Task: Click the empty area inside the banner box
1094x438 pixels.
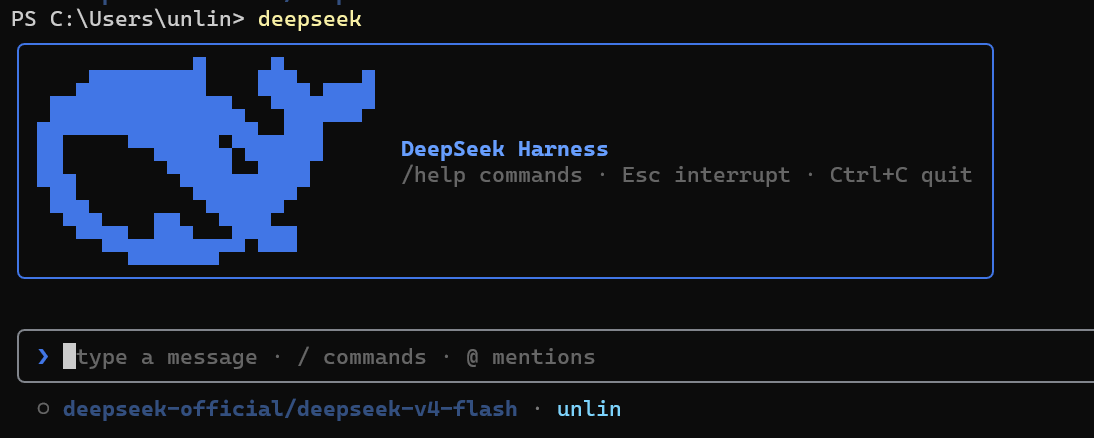Action: point(698,230)
